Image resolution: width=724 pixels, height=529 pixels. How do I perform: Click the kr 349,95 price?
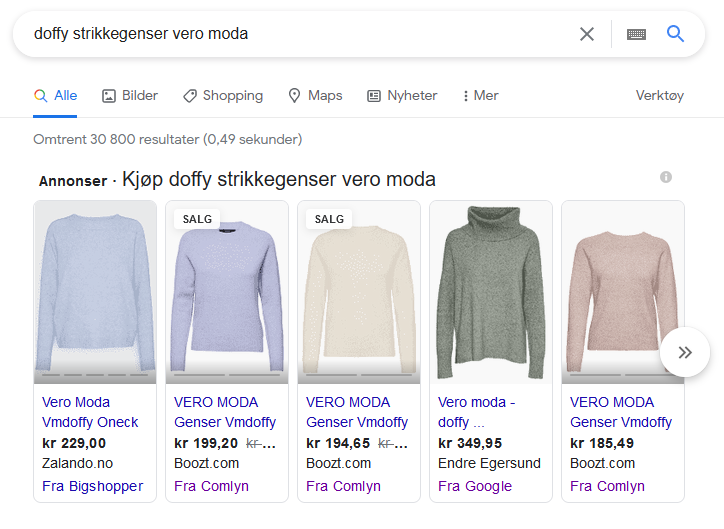coord(470,443)
